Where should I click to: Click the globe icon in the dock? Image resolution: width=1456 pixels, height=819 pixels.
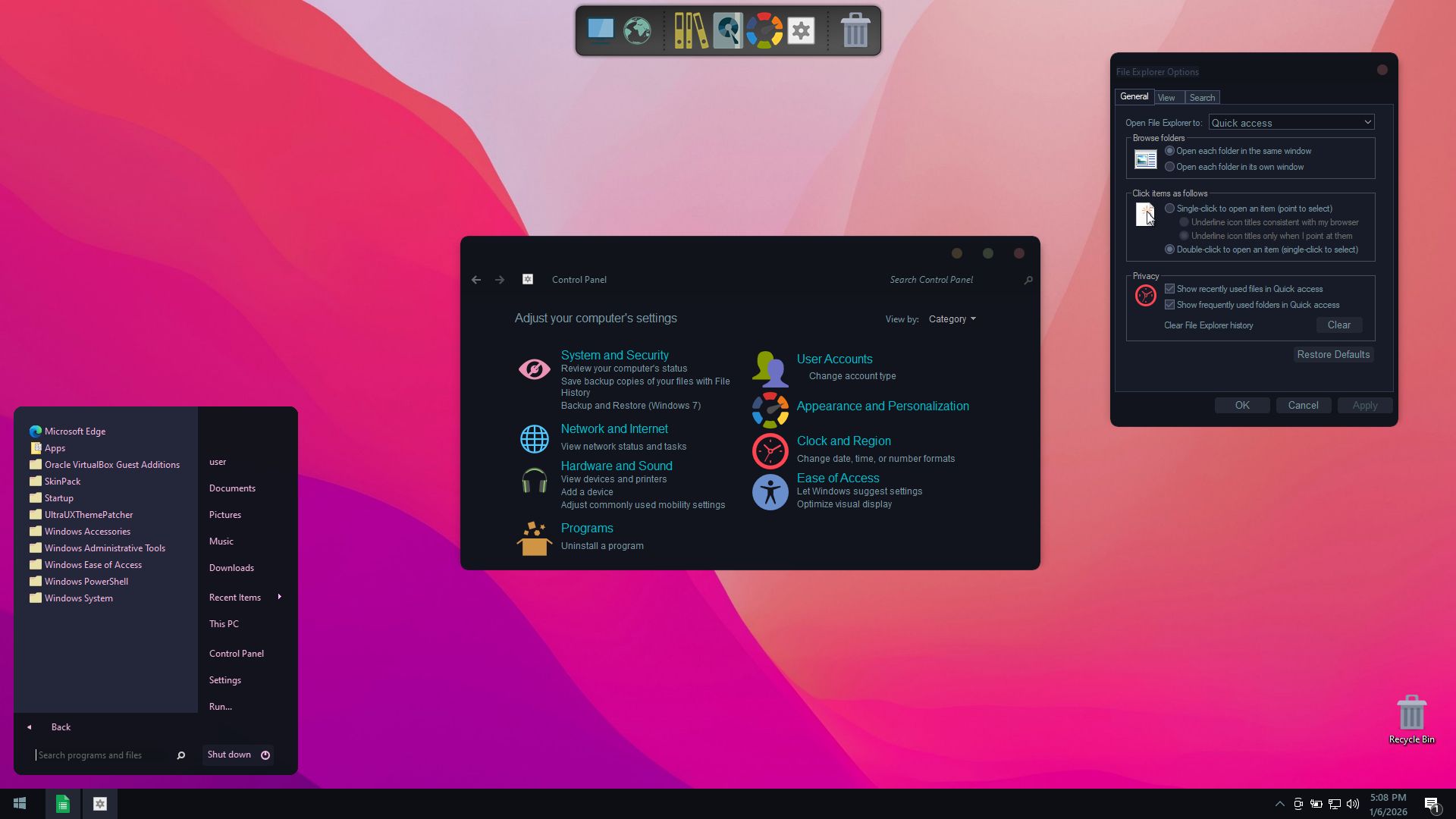(x=637, y=31)
